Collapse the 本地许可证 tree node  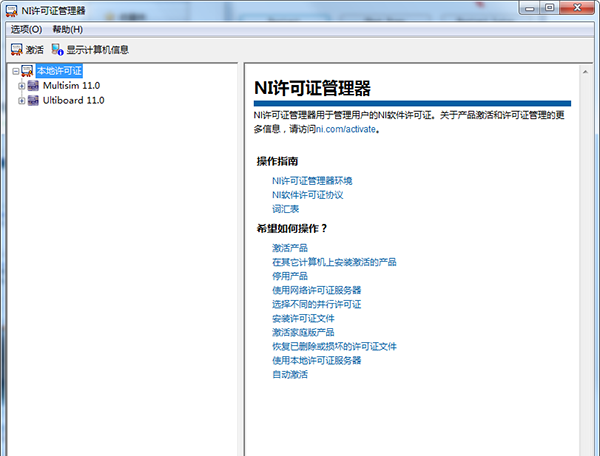pyautogui.click(x=16, y=71)
